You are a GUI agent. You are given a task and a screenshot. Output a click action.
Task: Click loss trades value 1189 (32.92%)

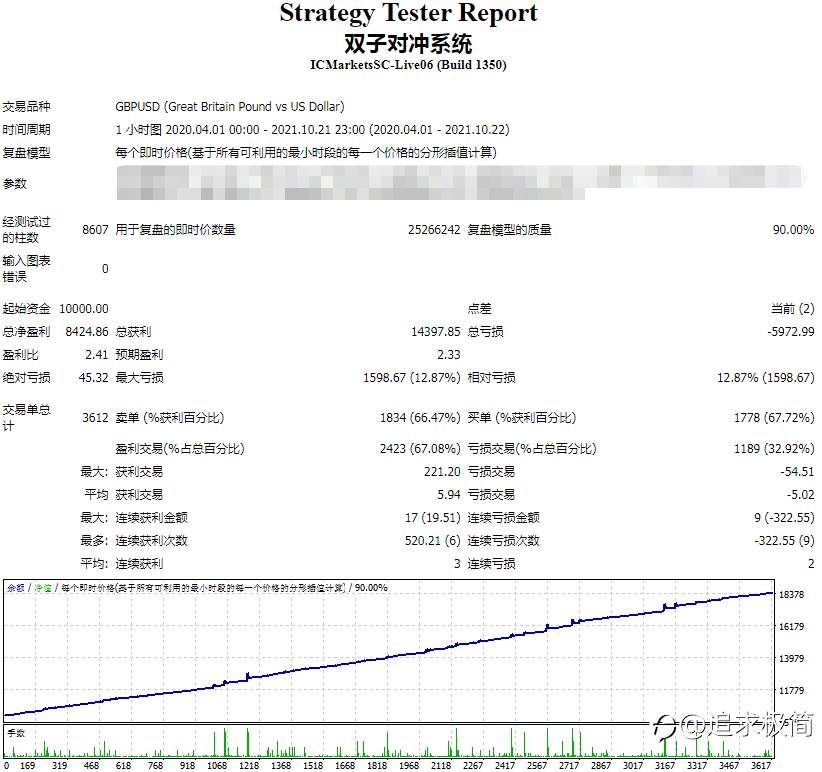coord(774,448)
